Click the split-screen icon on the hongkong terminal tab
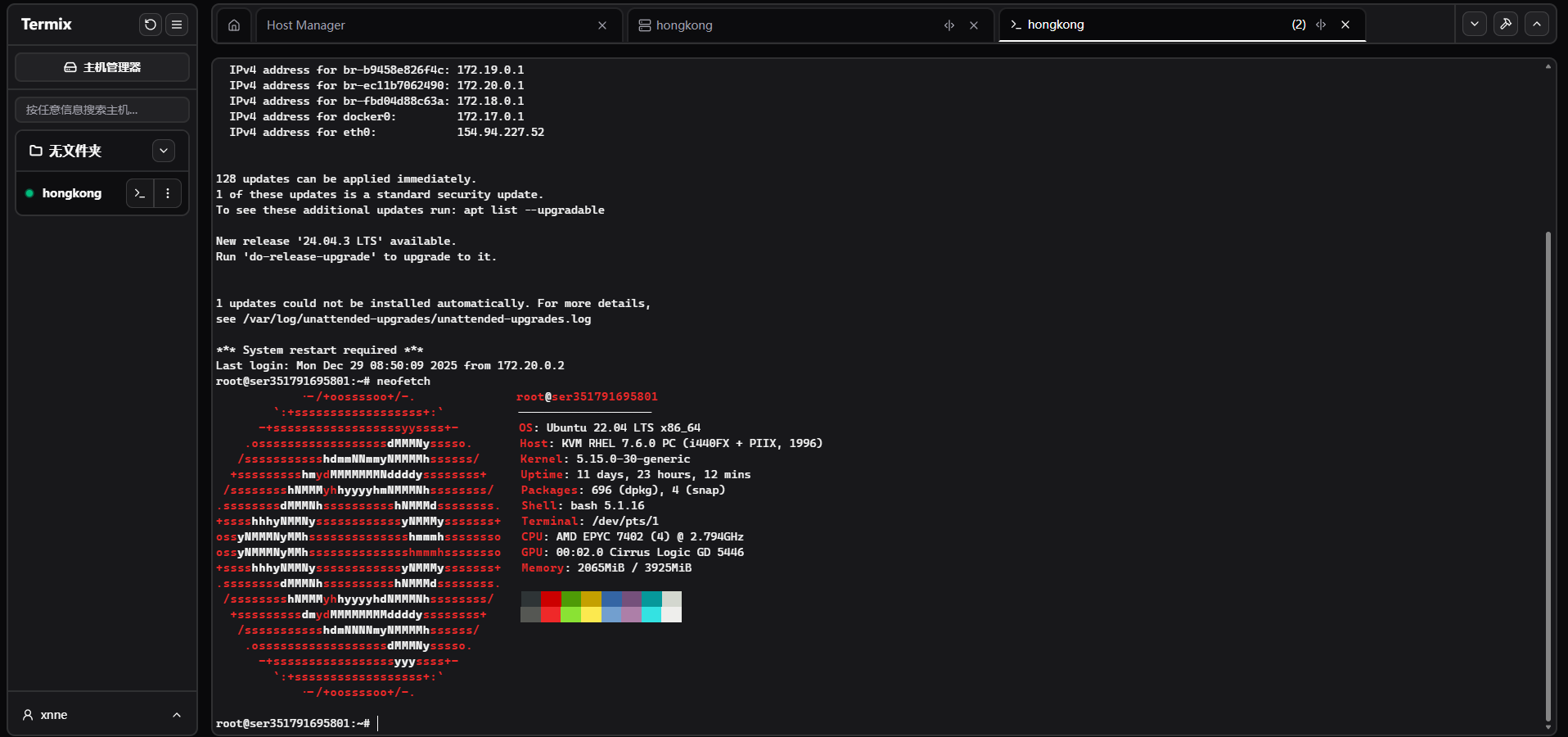The image size is (1568, 737). click(x=1321, y=25)
